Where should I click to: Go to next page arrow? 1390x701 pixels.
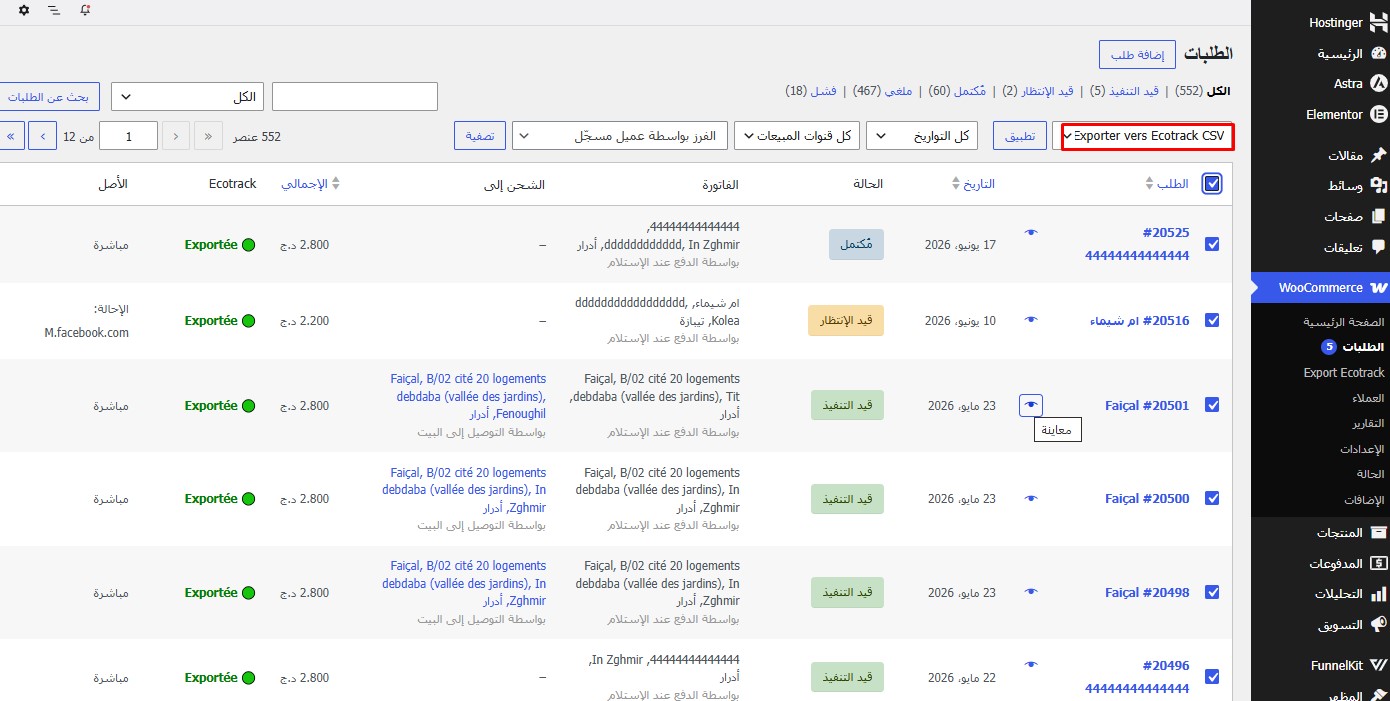point(42,136)
